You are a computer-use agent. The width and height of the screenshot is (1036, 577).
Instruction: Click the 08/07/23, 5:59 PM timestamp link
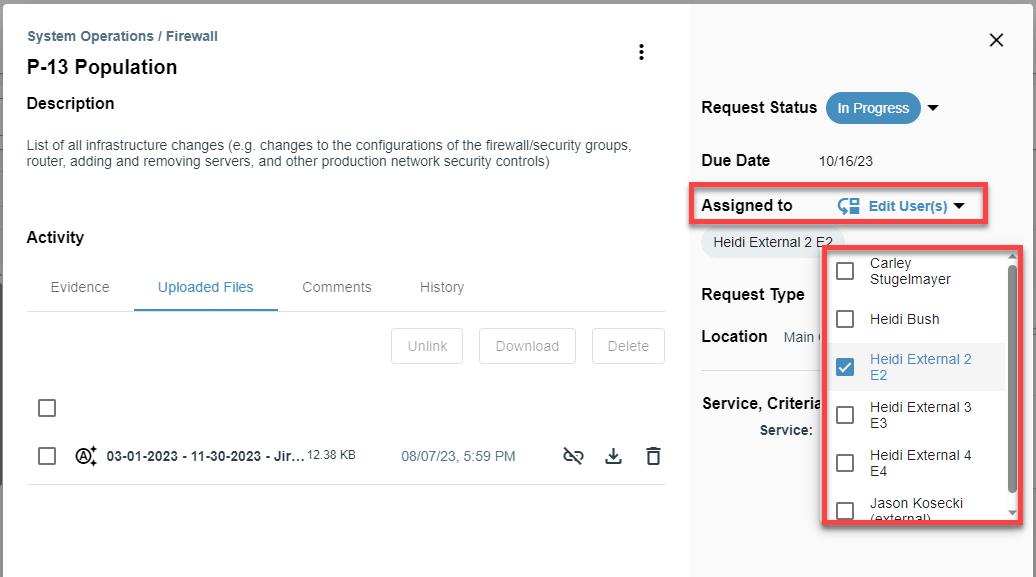pyautogui.click(x=458, y=455)
